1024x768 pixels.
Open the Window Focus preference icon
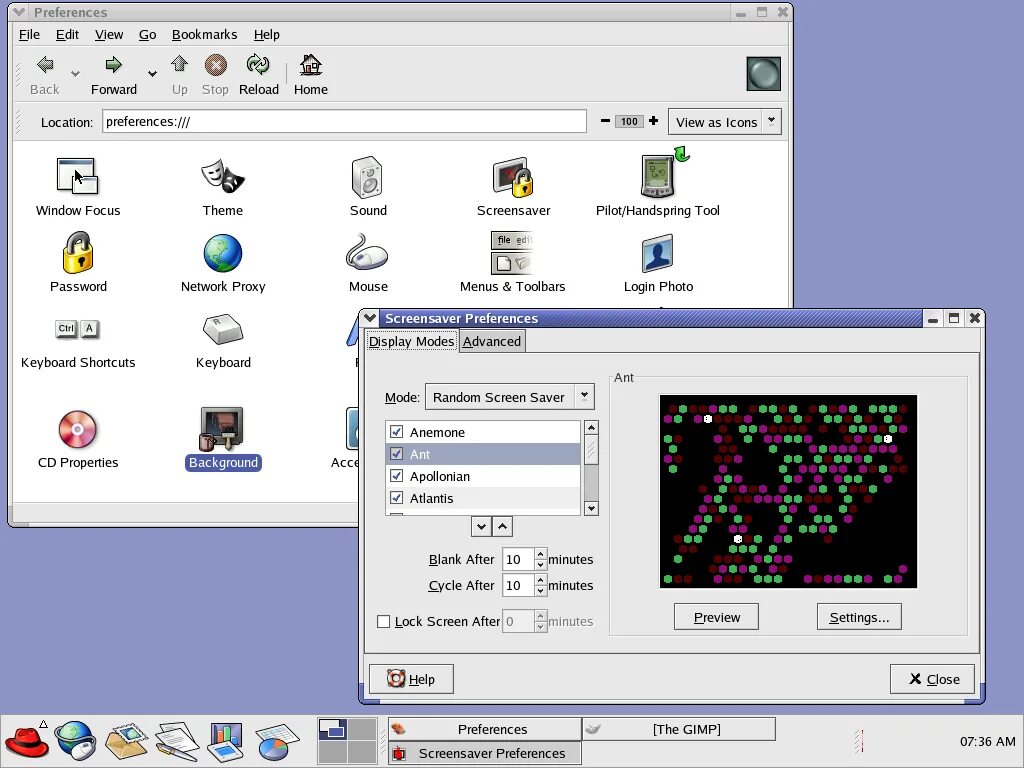(77, 176)
